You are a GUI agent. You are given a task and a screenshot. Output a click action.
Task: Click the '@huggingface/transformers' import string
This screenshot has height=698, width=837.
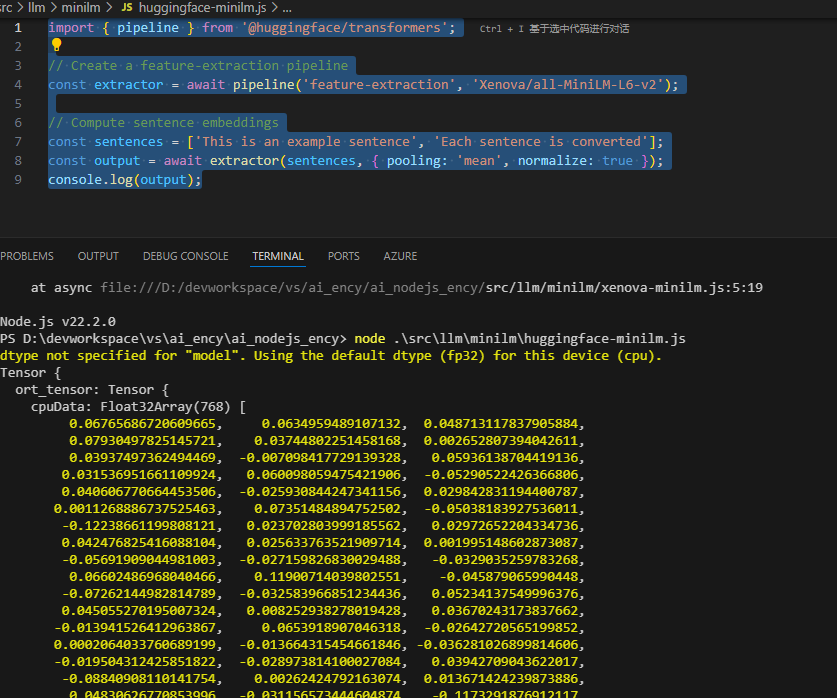(x=348, y=27)
